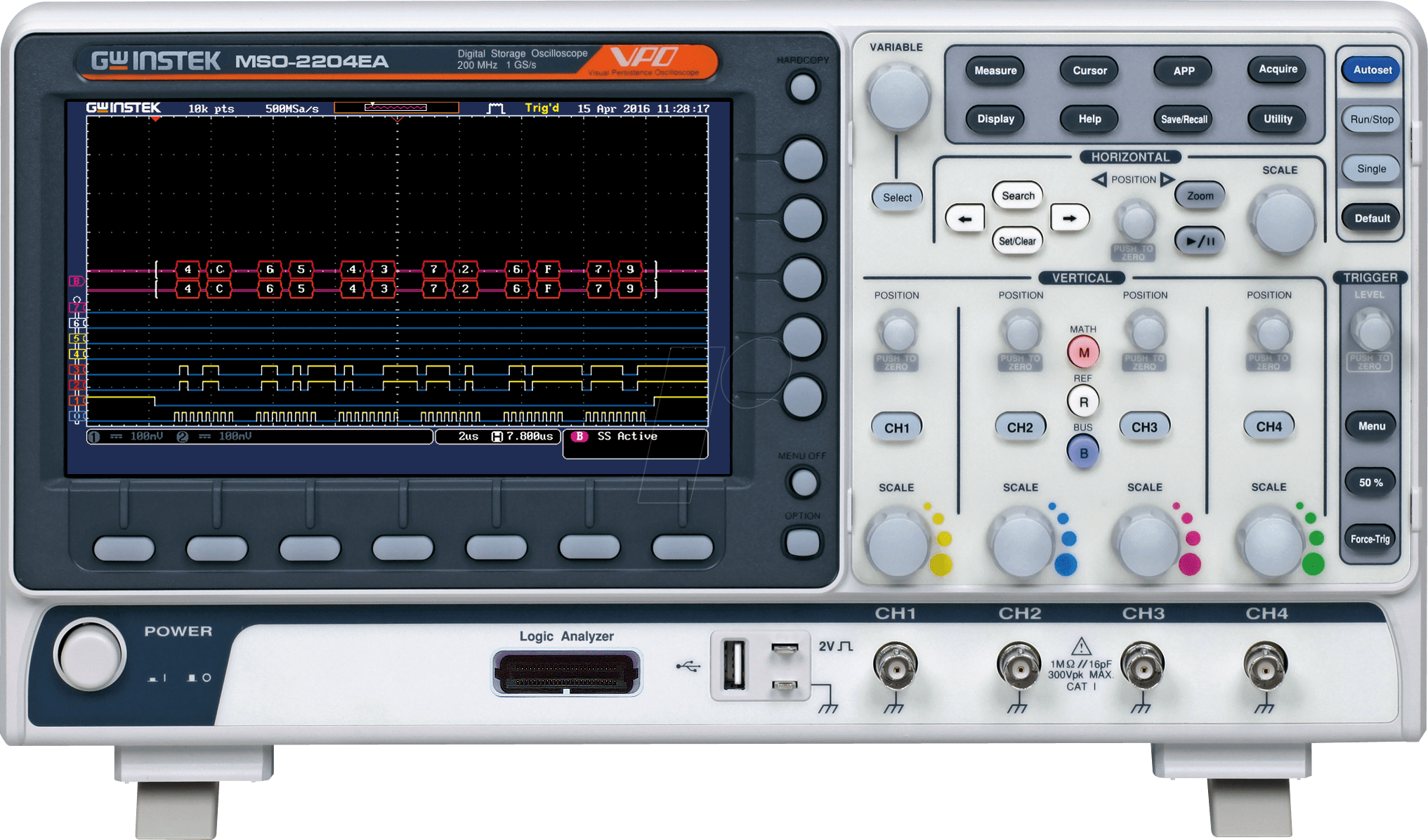Click the Select button under Variable knob
Viewport: 1428px width, 840px height.
tap(897, 197)
